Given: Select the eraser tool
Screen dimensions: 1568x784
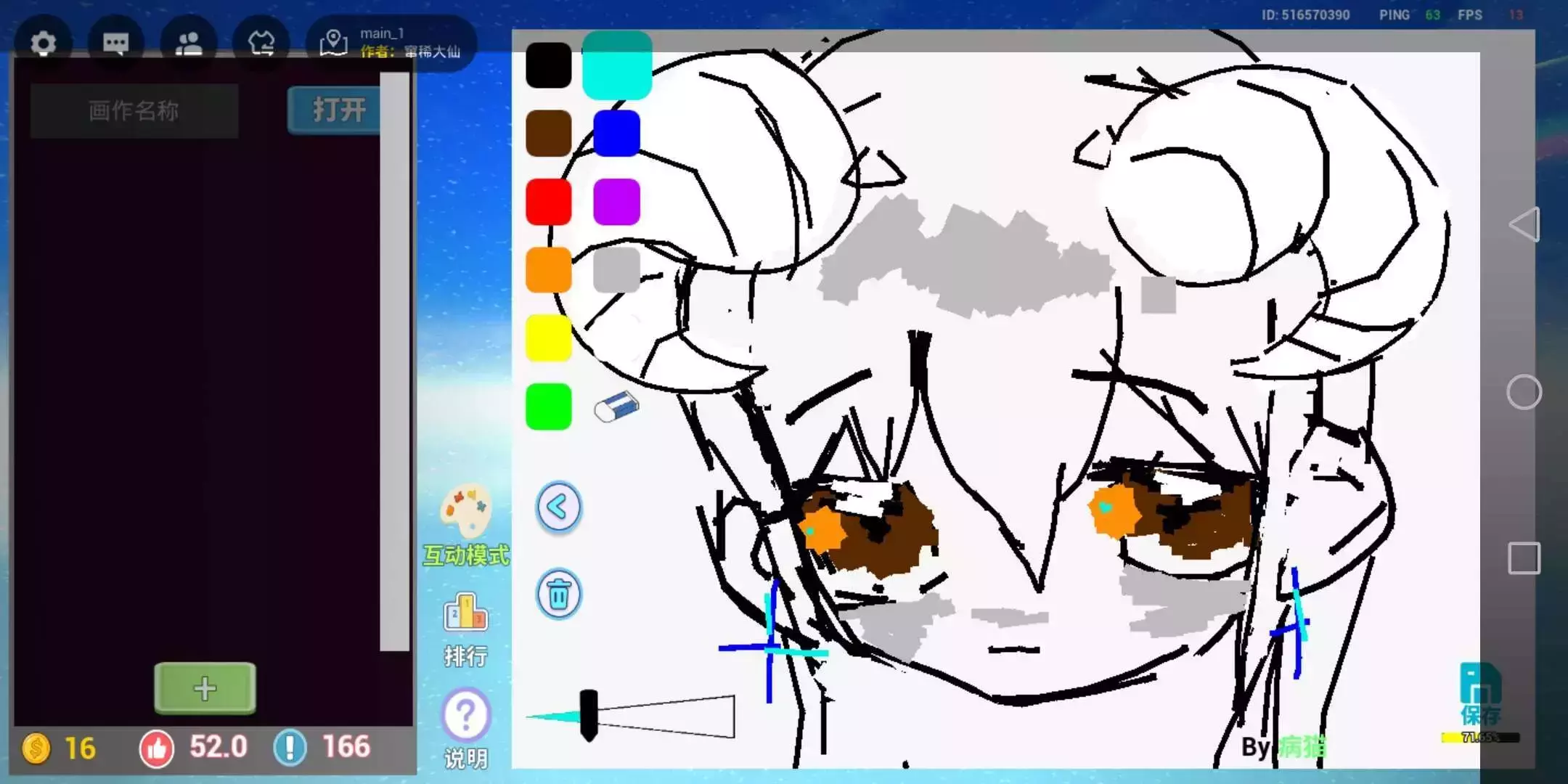Looking at the screenshot, I should tap(616, 407).
